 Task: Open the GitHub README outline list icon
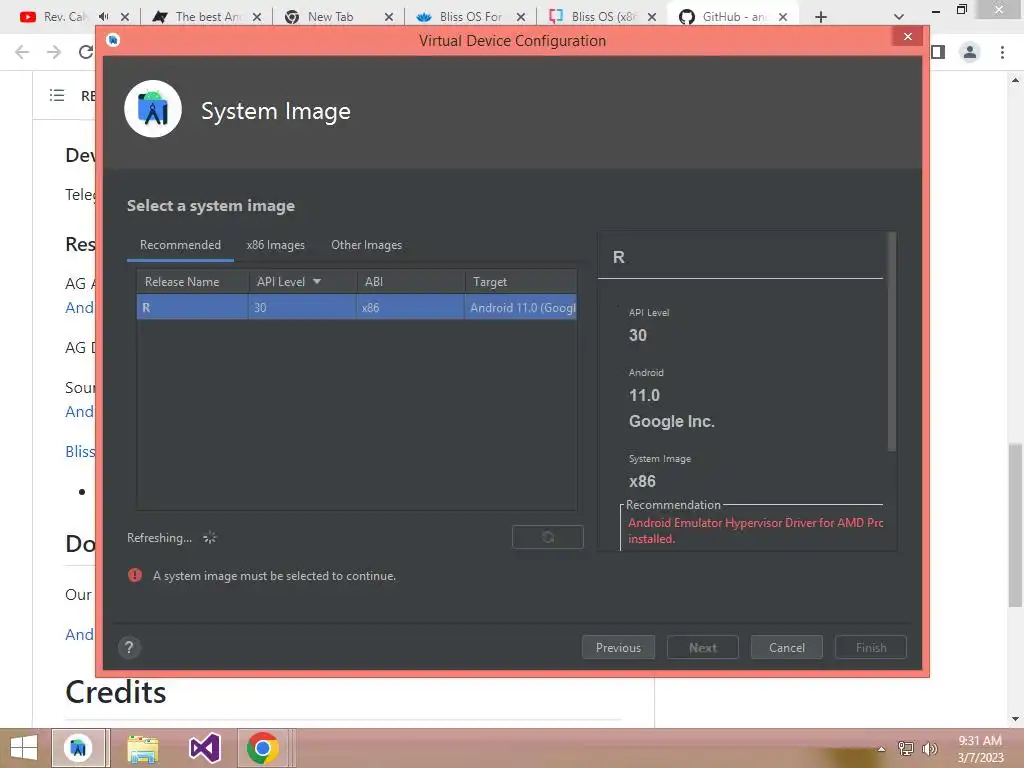tap(57, 95)
